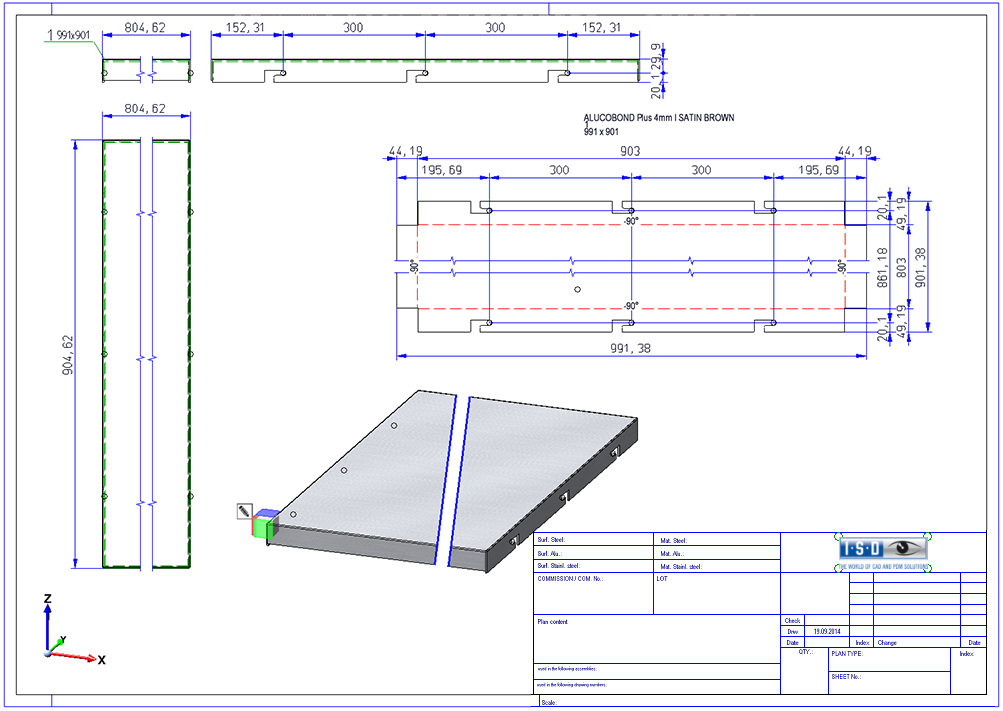Viewport: 1003px width, 711px height.
Task: Click the 991 x 901 text below the material label
Action: coord(601,132)
